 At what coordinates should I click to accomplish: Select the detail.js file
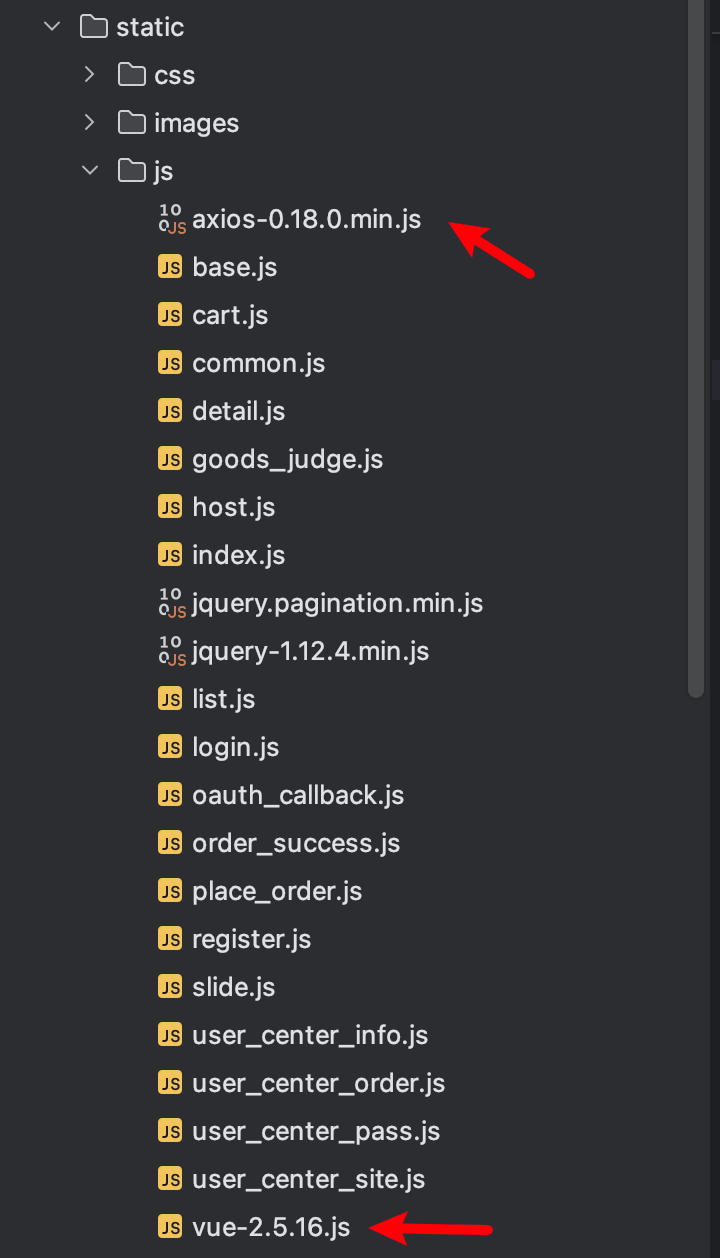238,411
